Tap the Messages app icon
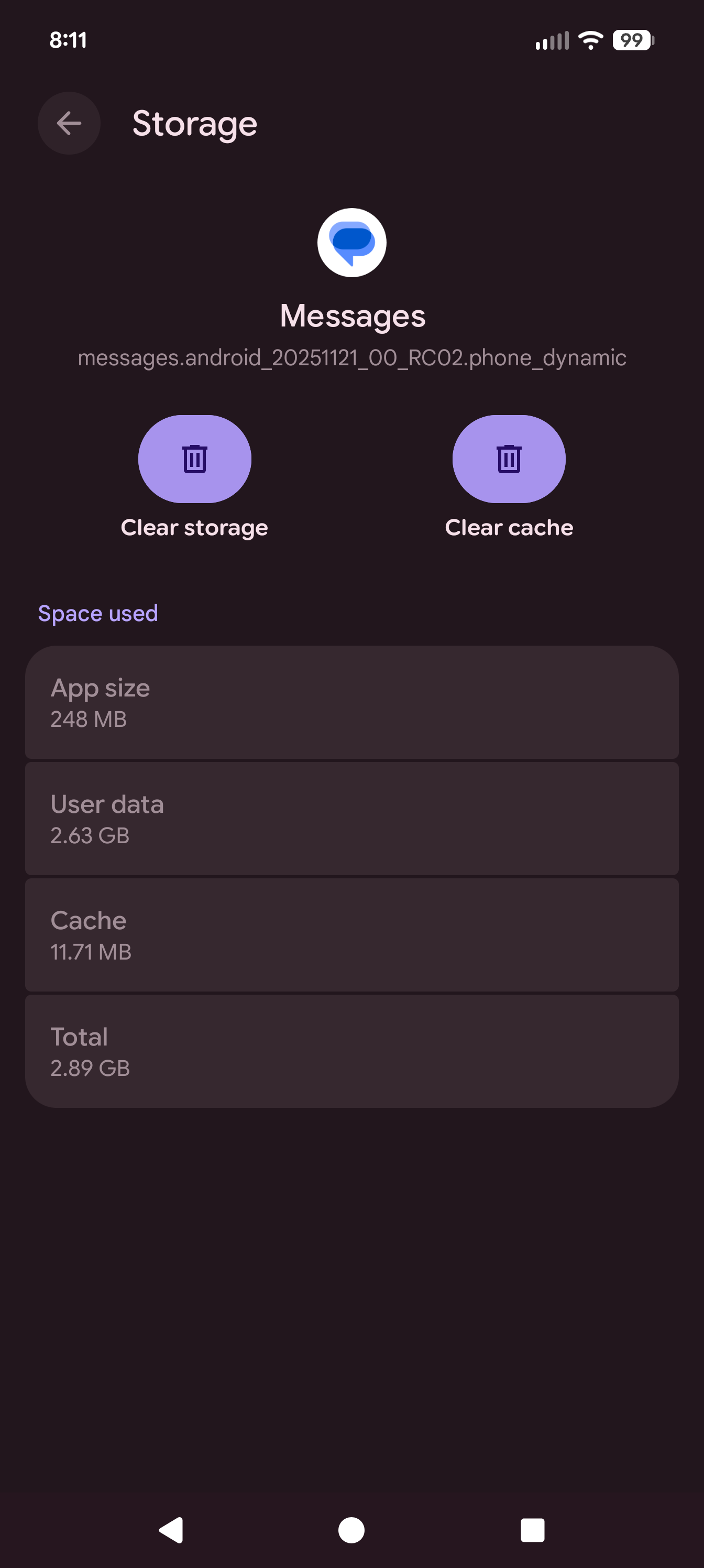704x1568 pixels. 351,242
